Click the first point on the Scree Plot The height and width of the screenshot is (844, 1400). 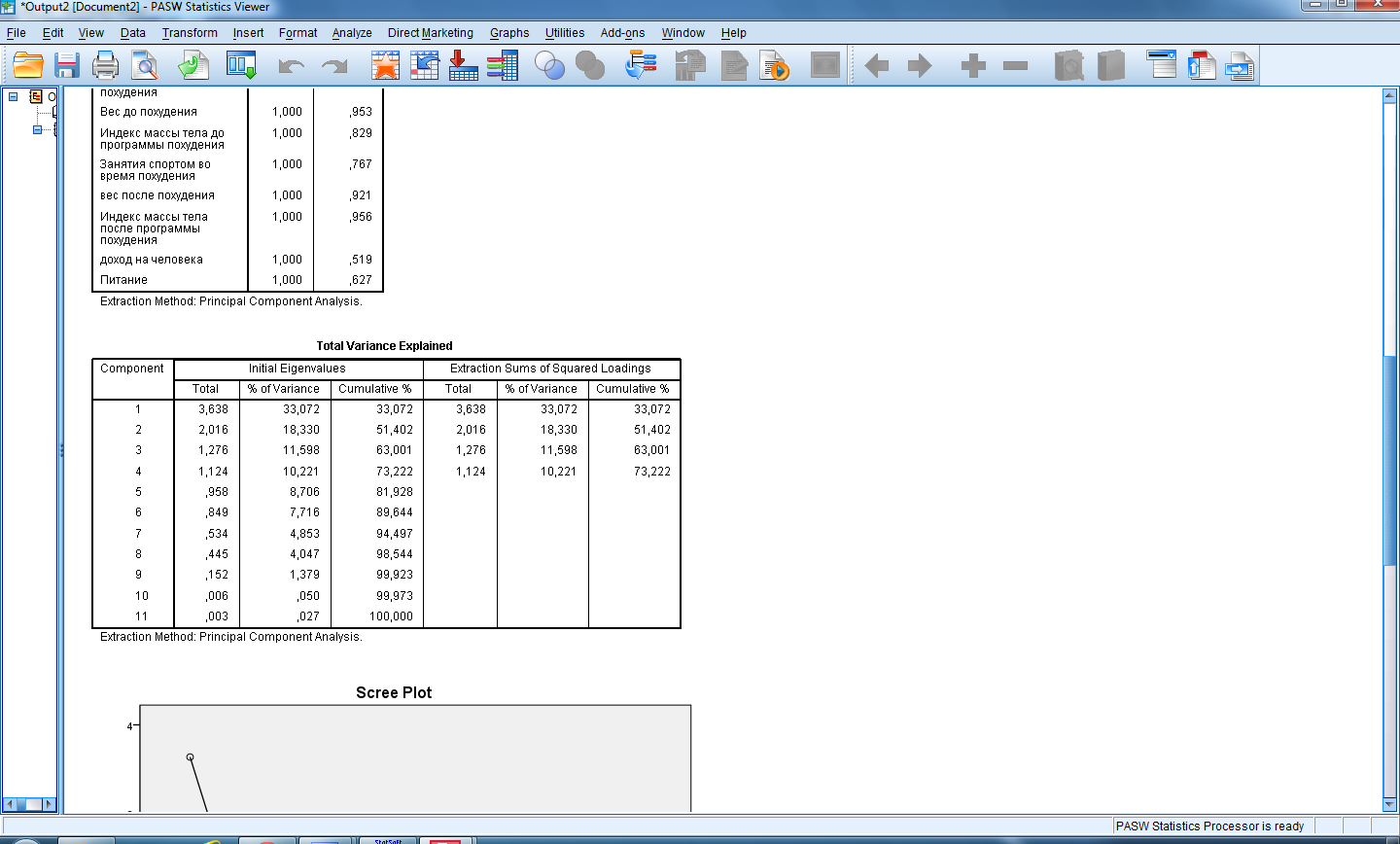[x=190, y=756]
